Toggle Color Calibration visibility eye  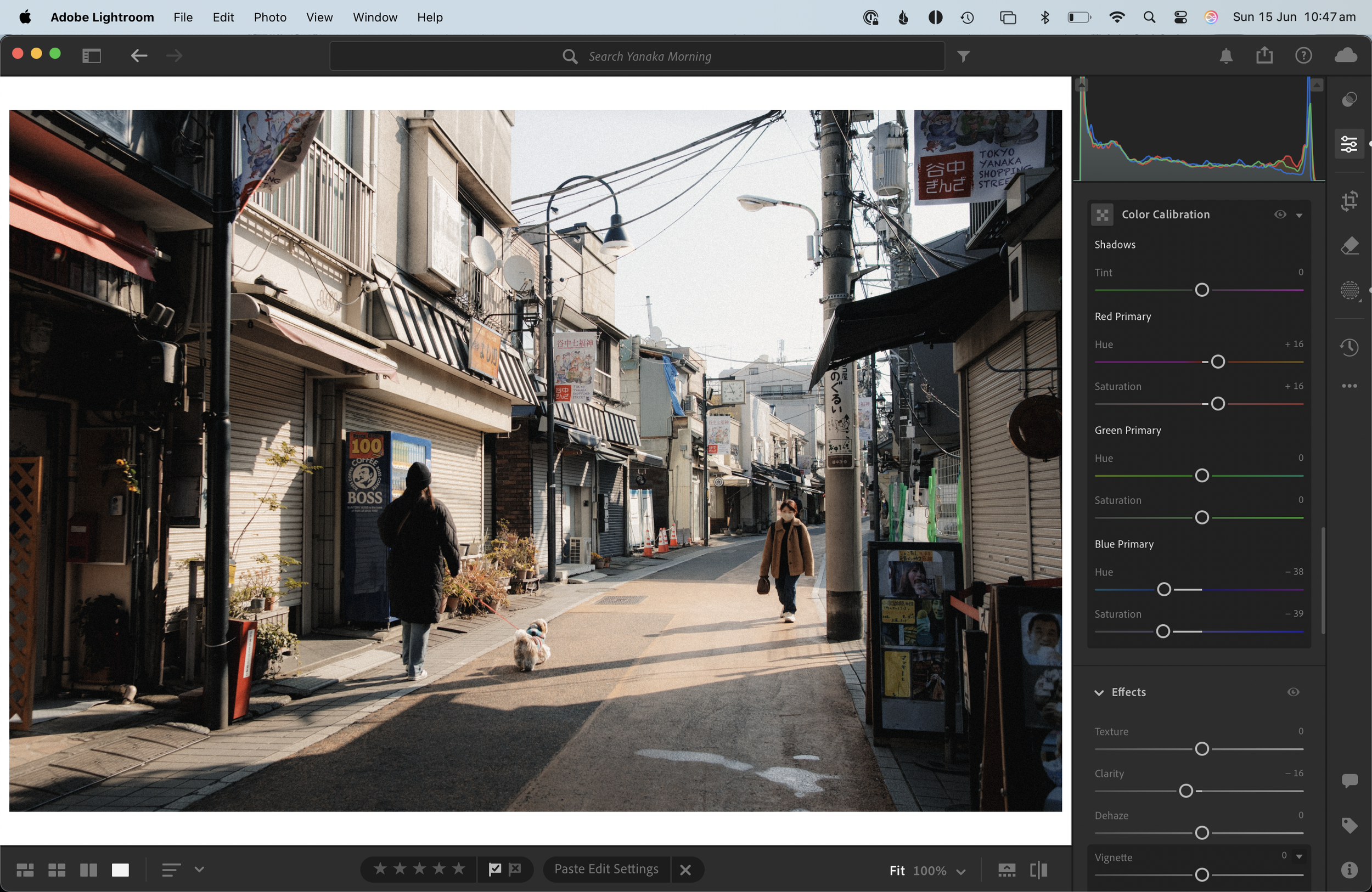pyautogui.click(x=1280, y=214)
